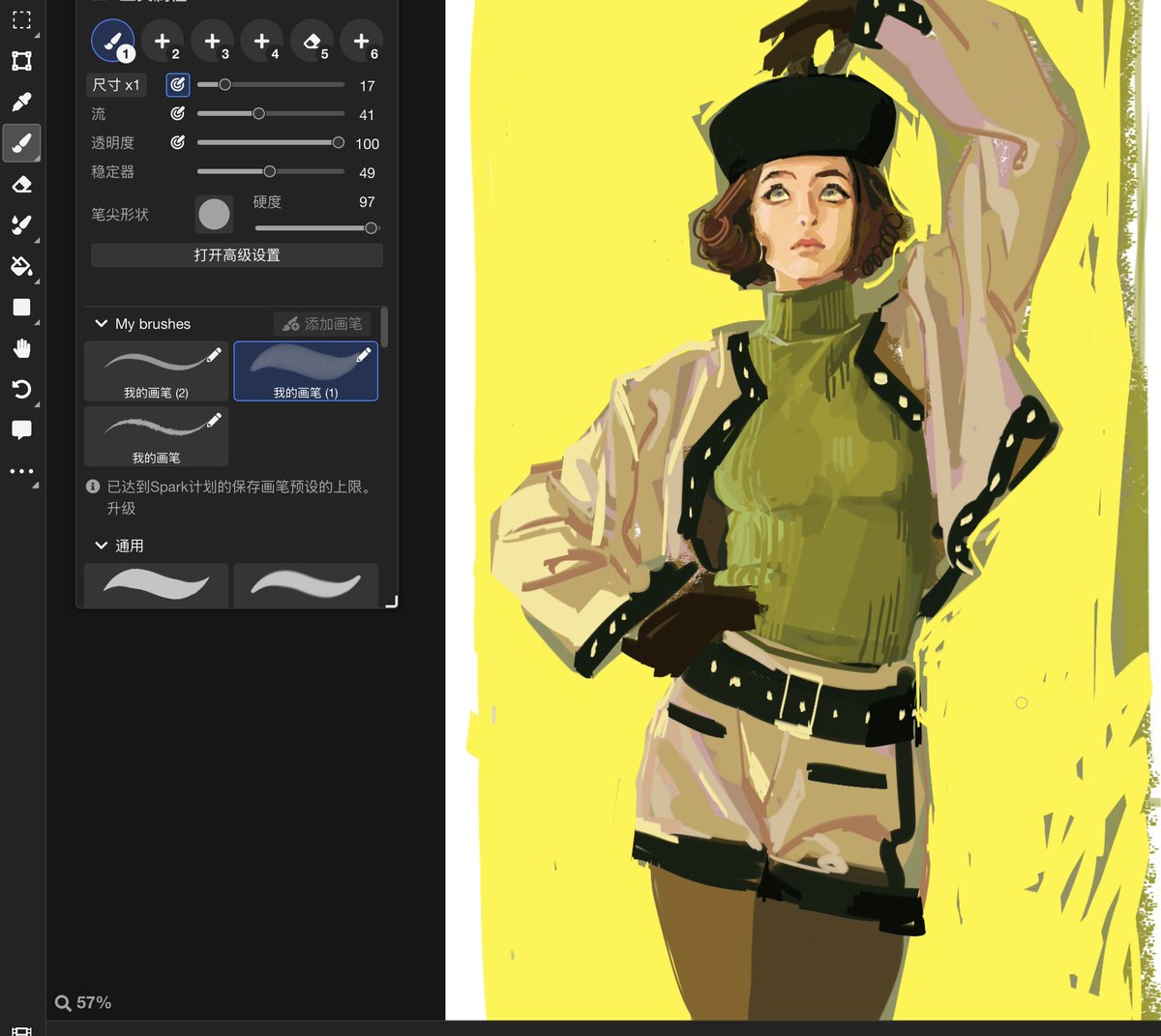Select eraser brush slot 5
The width and height of the screenshot is (1161, 1036).
(312, 41)
